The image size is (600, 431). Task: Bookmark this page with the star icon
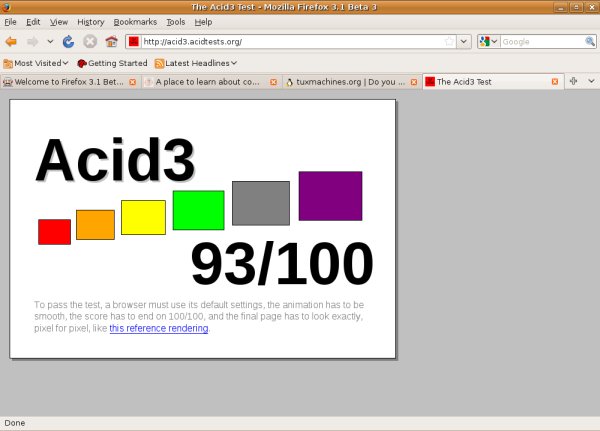click(x=449, y=41)
